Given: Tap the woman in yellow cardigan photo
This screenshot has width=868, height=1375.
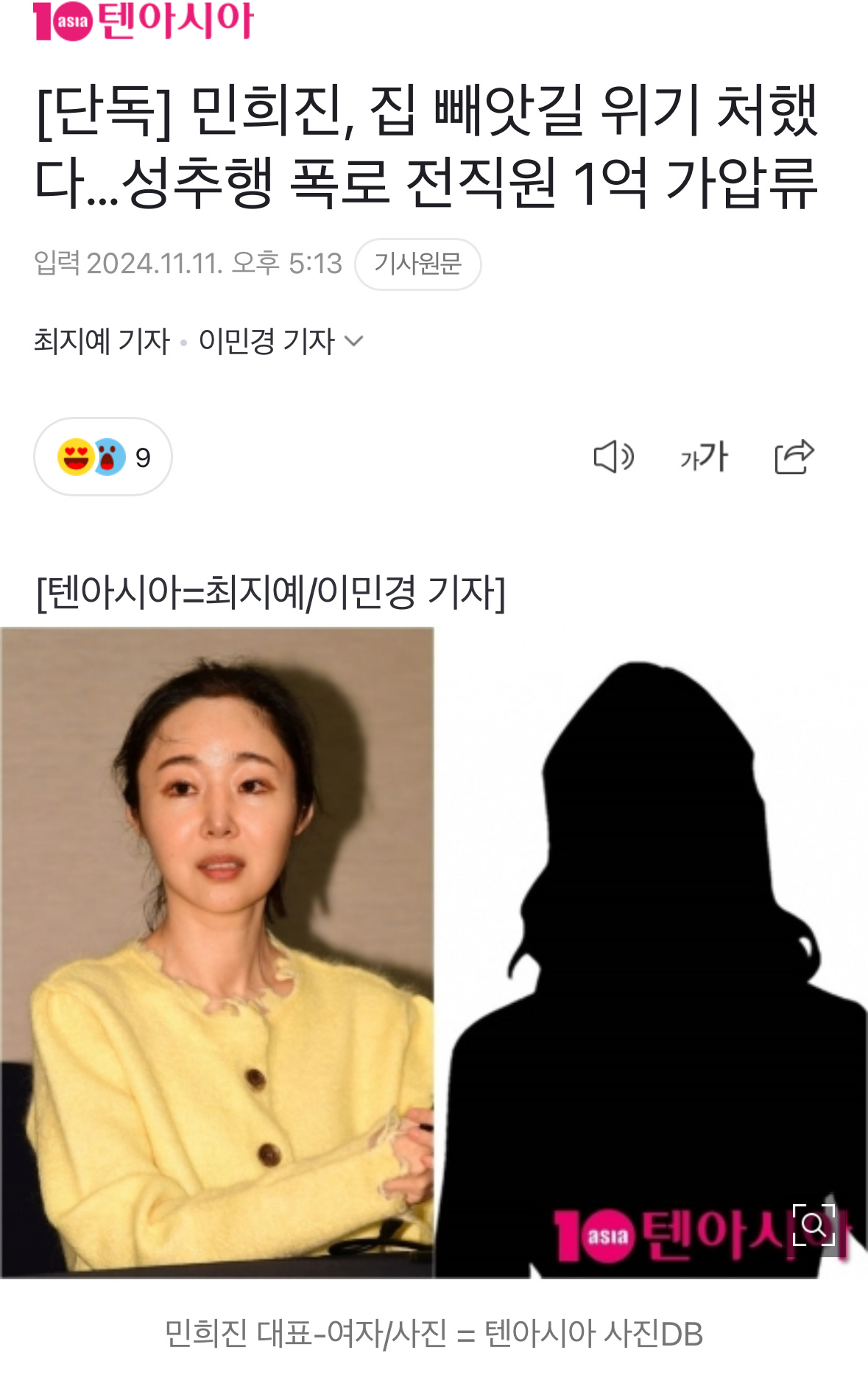Looking at the screenshot, I should click(x=217, y=952).
